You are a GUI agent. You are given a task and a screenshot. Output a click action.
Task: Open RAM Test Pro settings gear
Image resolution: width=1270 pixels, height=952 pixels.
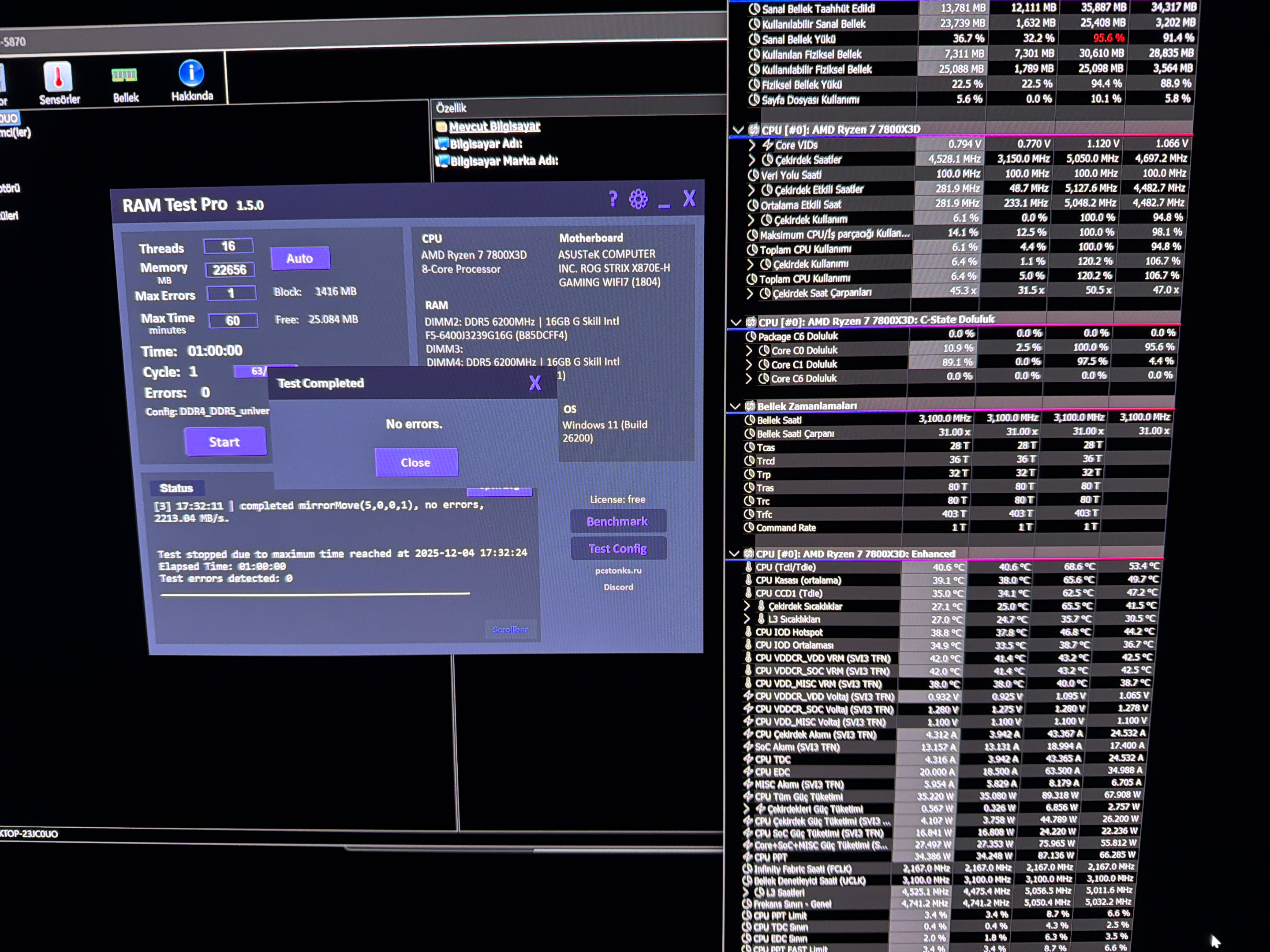(x=639, y=199)
